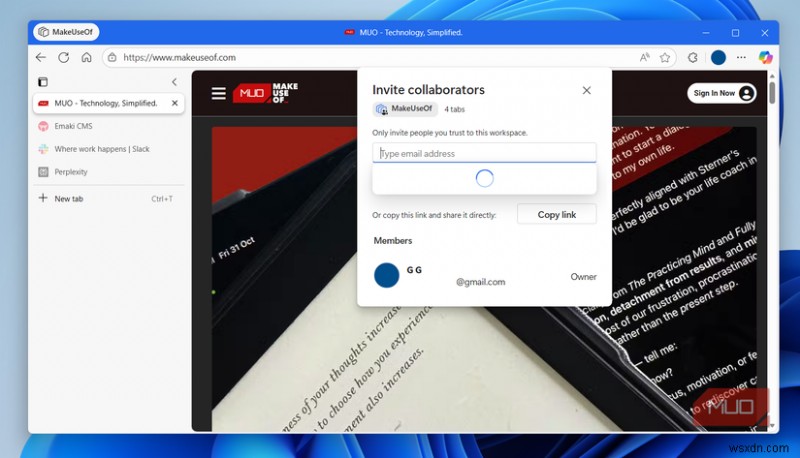Click the 'Members' heading
800x458 pixels.
pyautogui.click(x=393, y=241)
